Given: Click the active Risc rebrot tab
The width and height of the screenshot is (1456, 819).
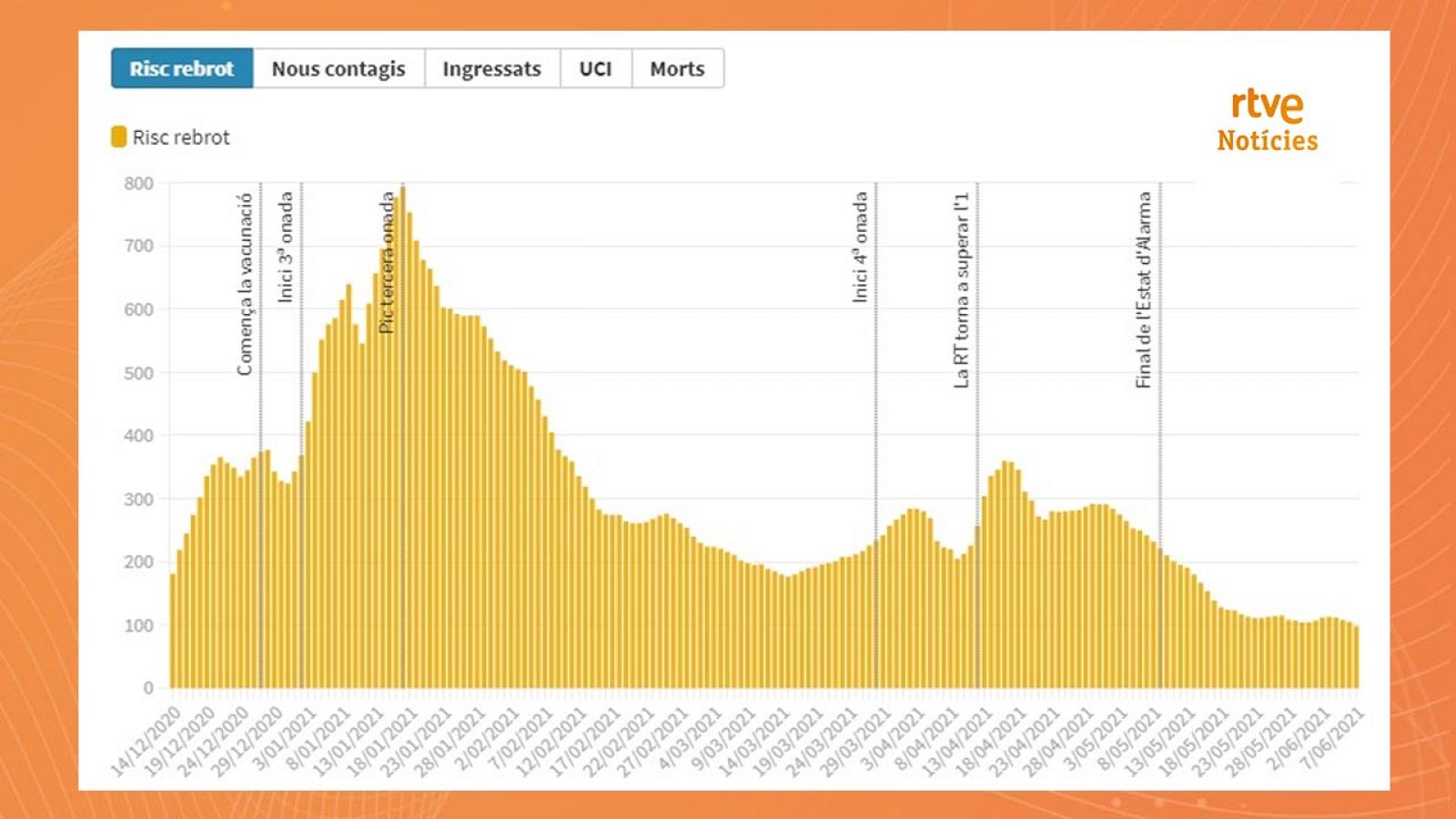Looking at the screenshot, I should click(180, 68).
